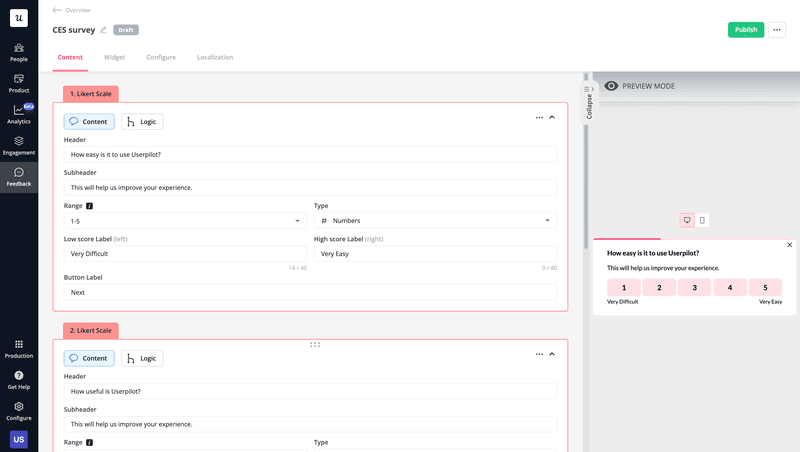The image size is (800, 452).
Task: Click the pencil icon beside CES survey
Action: point(104,30)
